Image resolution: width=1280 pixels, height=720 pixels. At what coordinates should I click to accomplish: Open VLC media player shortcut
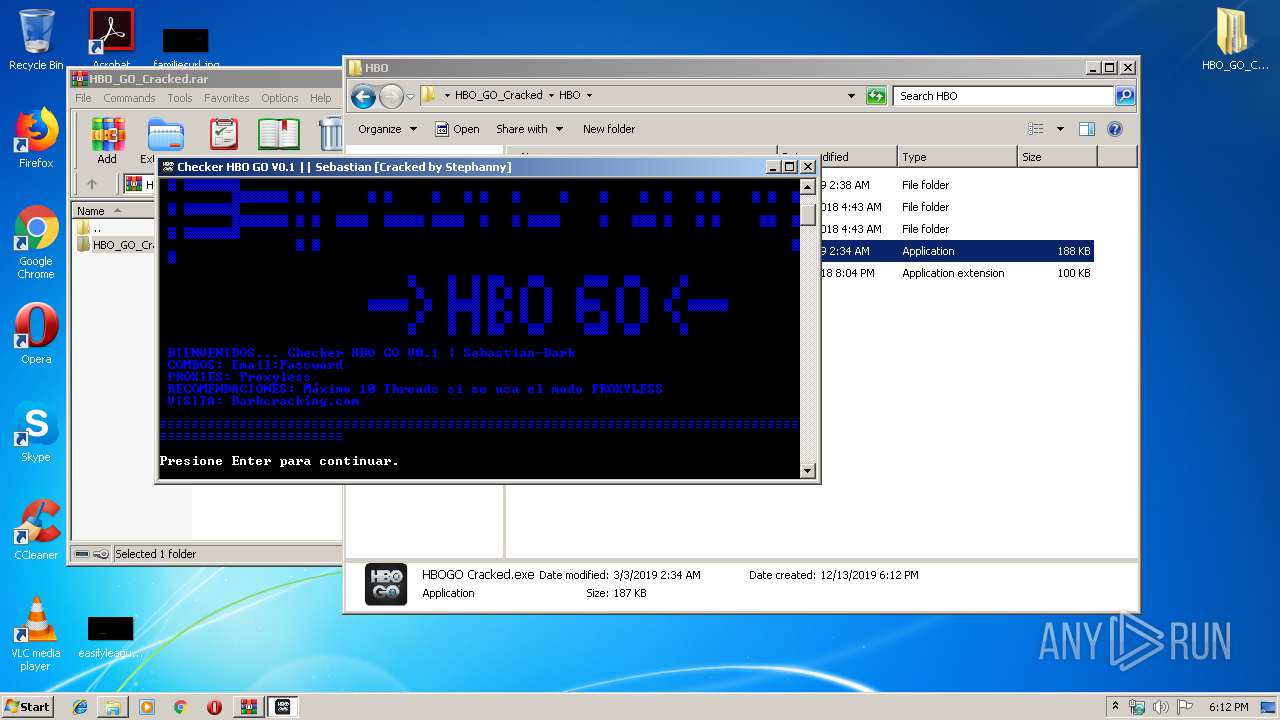tap(36, 634)
